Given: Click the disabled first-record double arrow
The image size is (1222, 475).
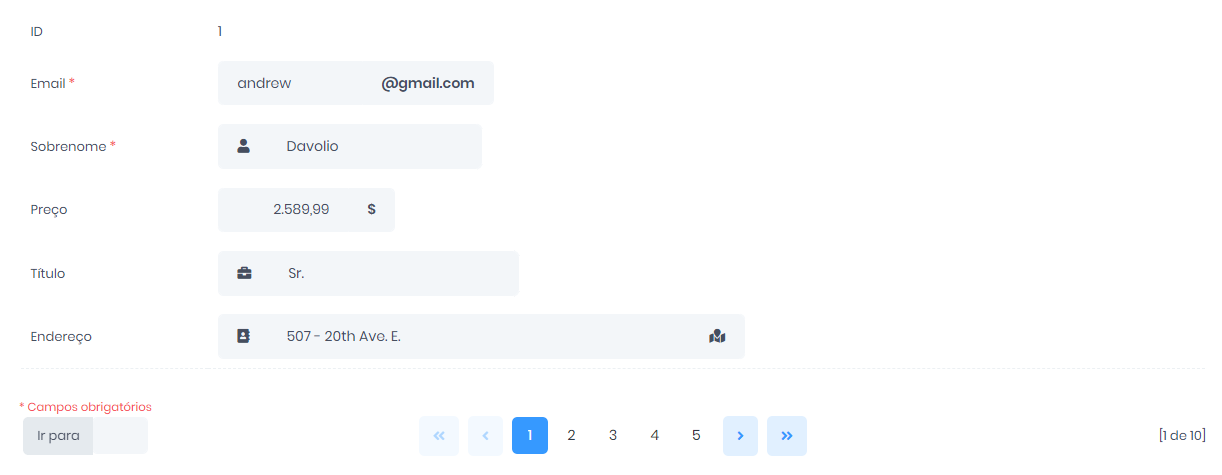Looking at the screenshot, I should click(439, 436).
